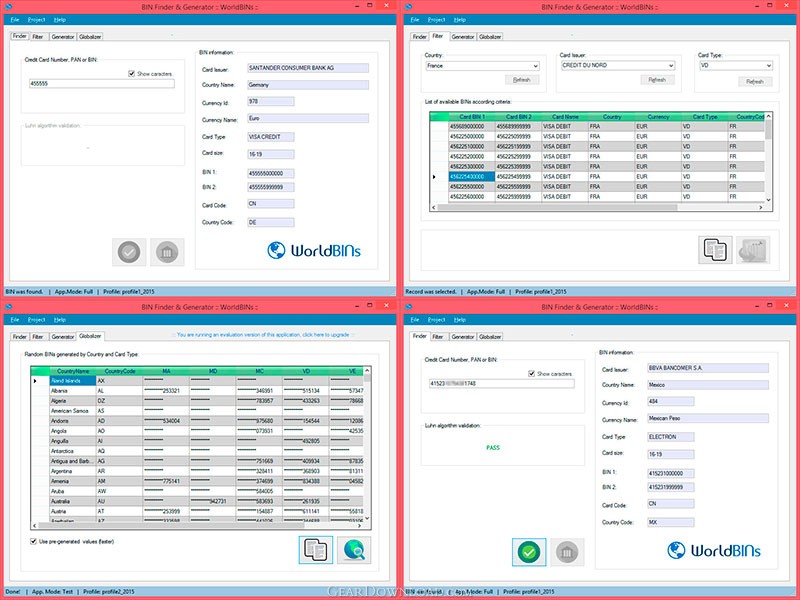Image resolution: width=800 pixels, height=600 pixels.
Task: Click the gray bank icon in Santander window
Action: [167, 252]
